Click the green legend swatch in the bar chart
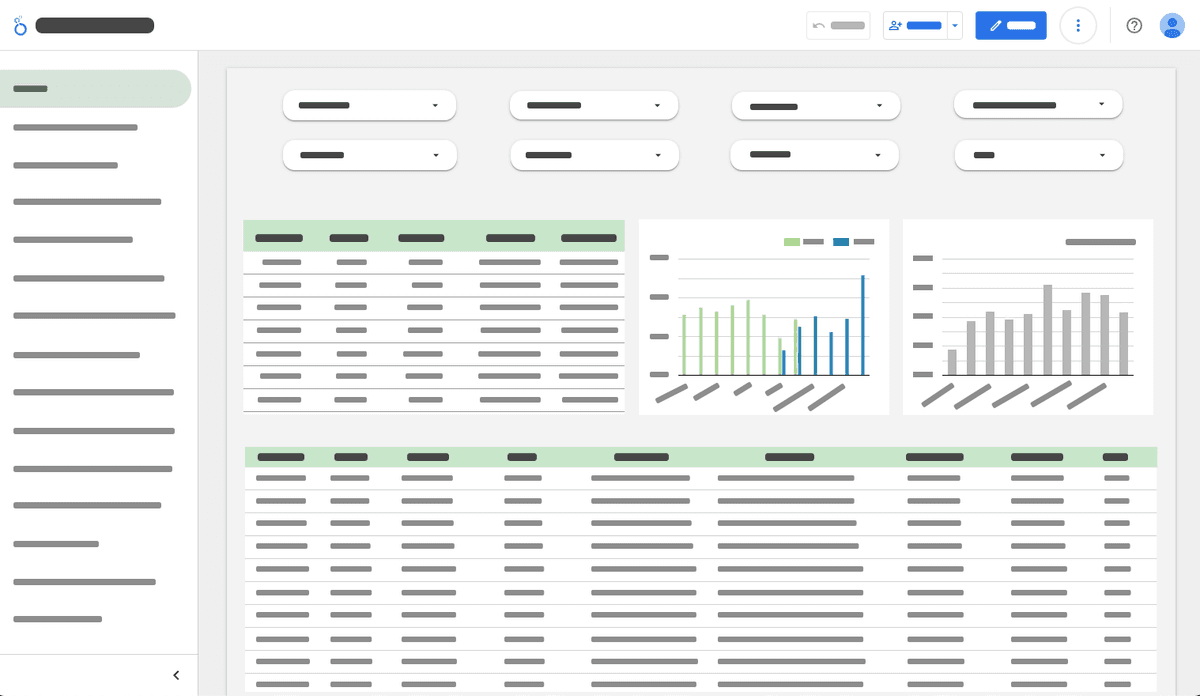This screenshot has width=1200, height=696. (x=792, y=242)
